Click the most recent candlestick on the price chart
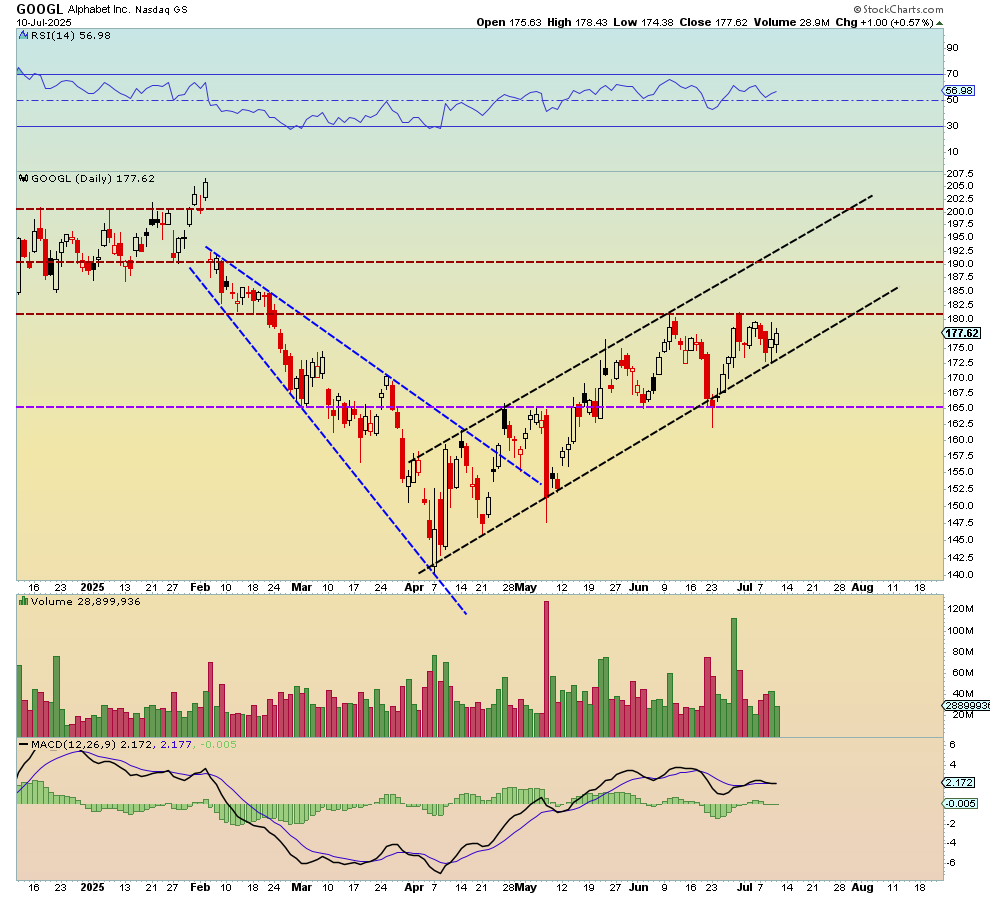Viewport: 990px width, 897px height. pos(777,338)
